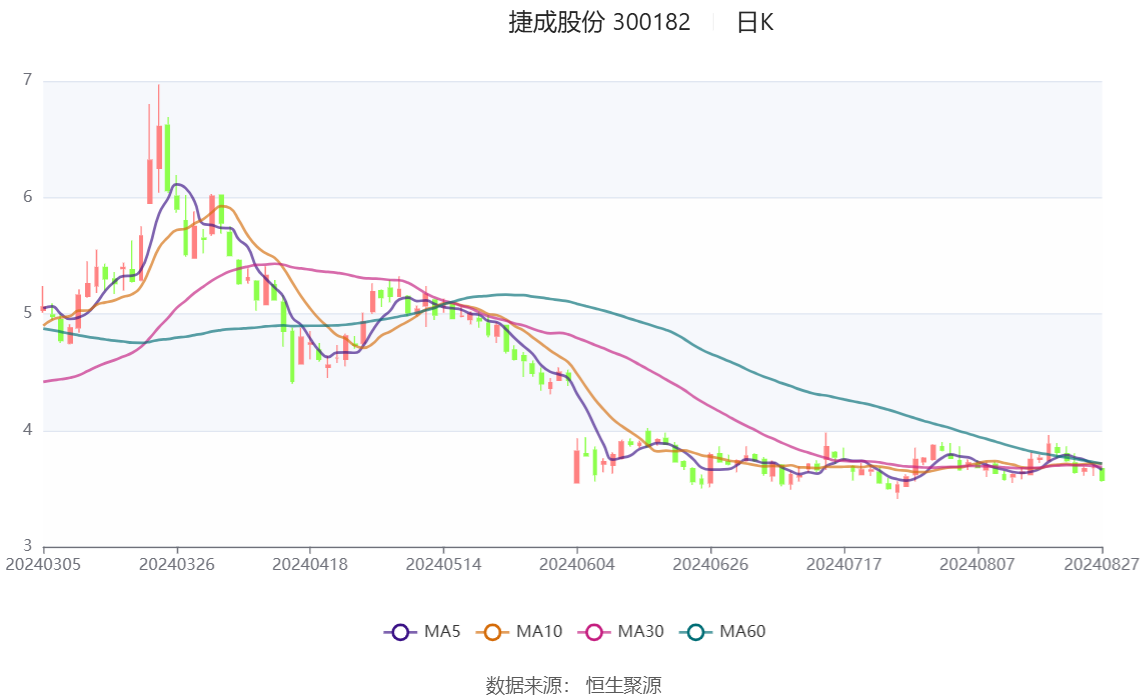The width and height of the screenshot is (1147, 699).
Task: Click the data source text 恒生聚源
Action: click(623, 685)
